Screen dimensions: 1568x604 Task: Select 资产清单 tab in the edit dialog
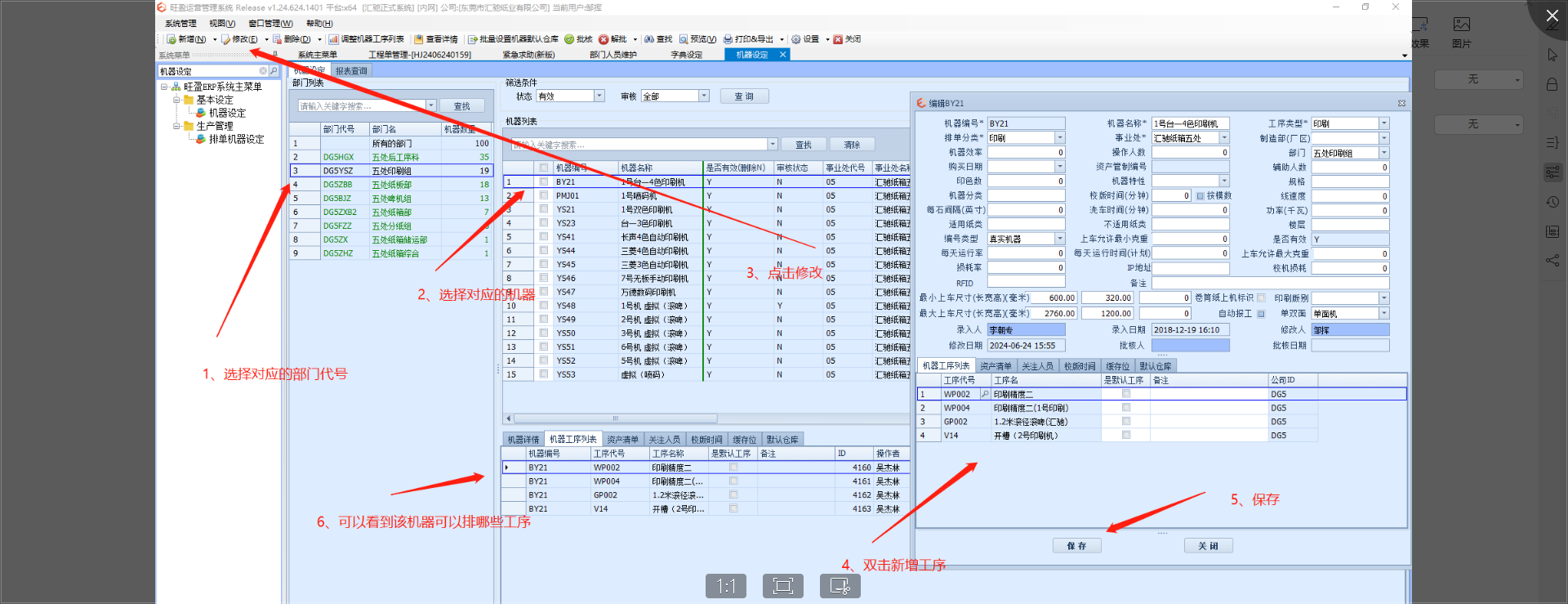tap(996, 366)
